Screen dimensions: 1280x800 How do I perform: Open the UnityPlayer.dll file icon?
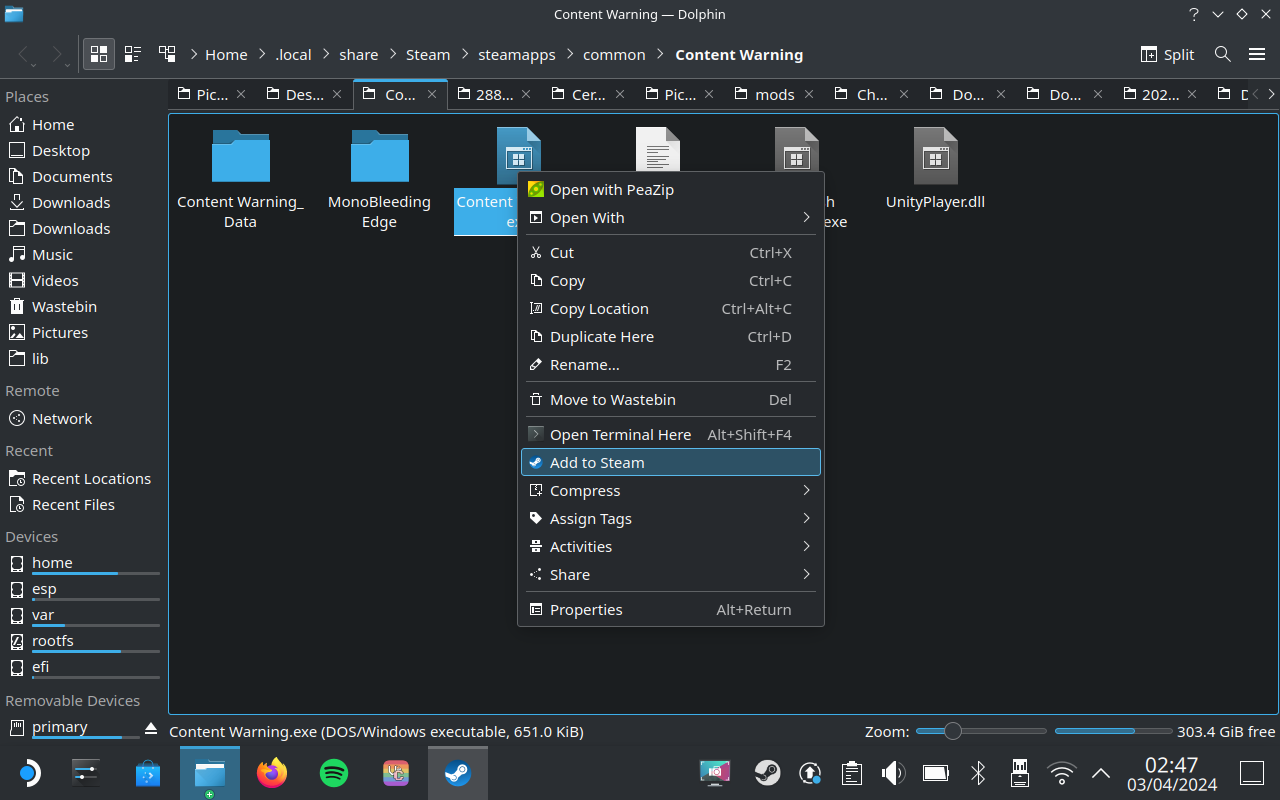tap(935, 155)
